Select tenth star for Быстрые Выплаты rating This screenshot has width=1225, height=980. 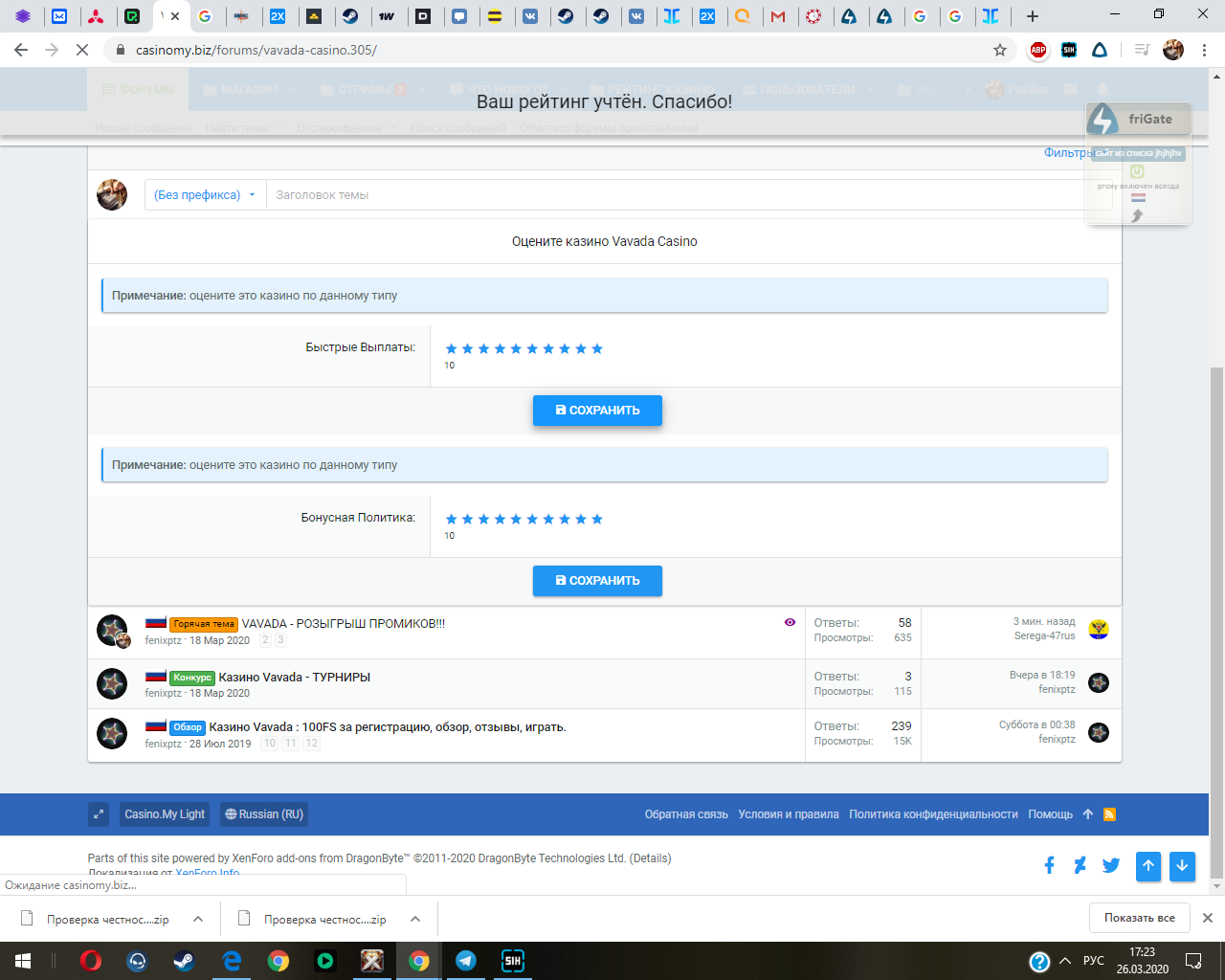597,348
